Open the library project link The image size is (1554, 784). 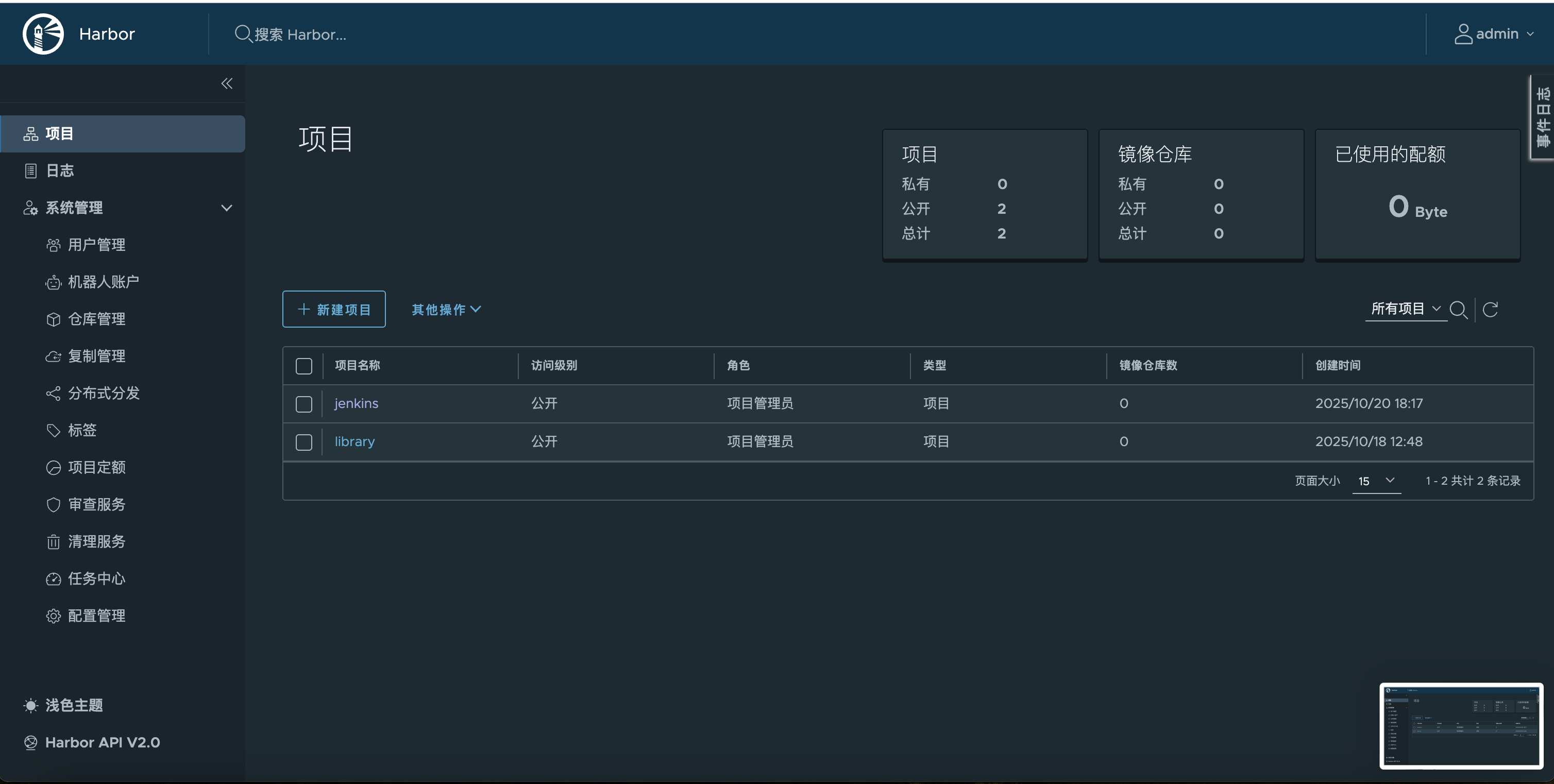coord(354,441)
